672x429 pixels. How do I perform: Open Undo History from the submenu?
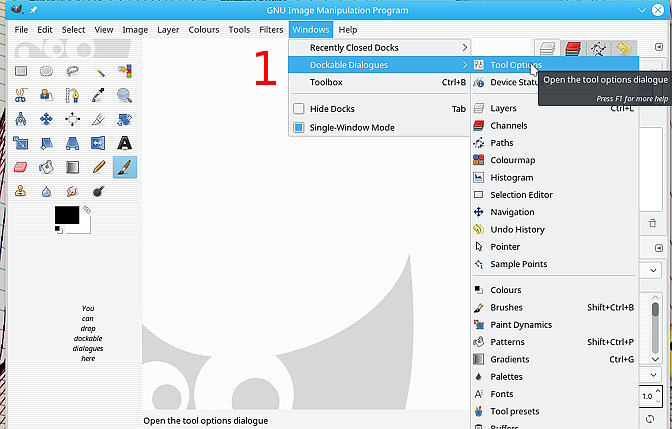(x=554, y=229)
